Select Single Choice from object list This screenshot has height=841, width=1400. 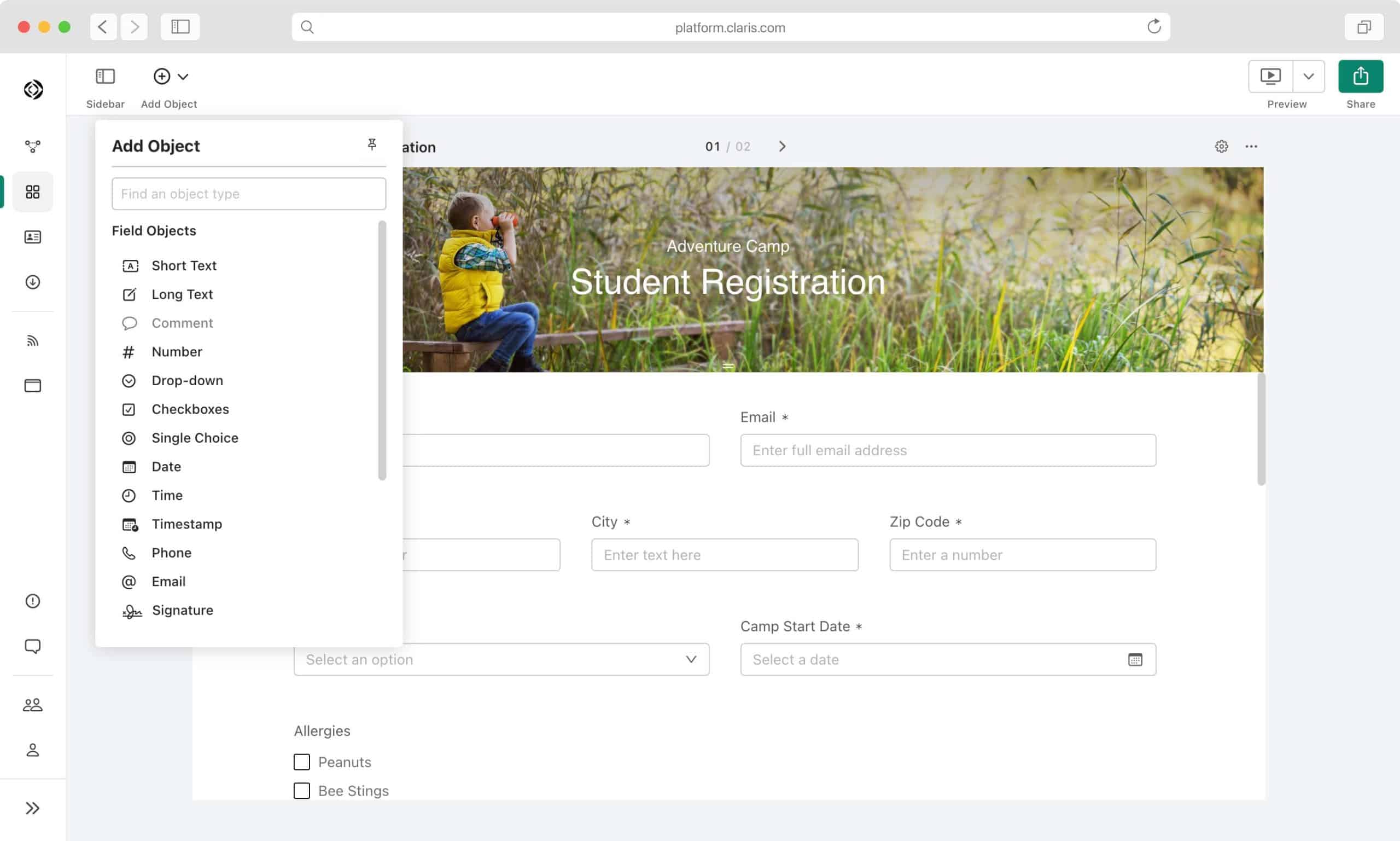click(194, 438)
